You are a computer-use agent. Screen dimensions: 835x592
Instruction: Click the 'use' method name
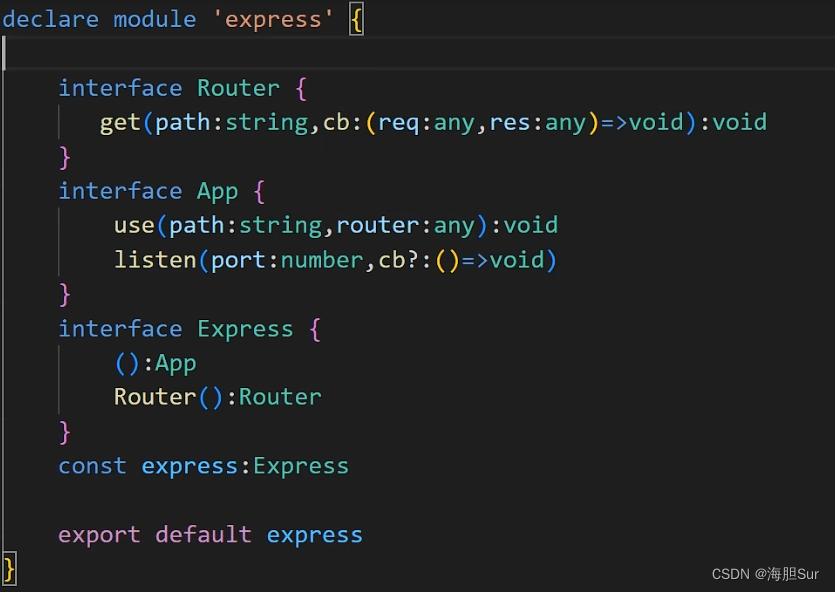[134, 225]
